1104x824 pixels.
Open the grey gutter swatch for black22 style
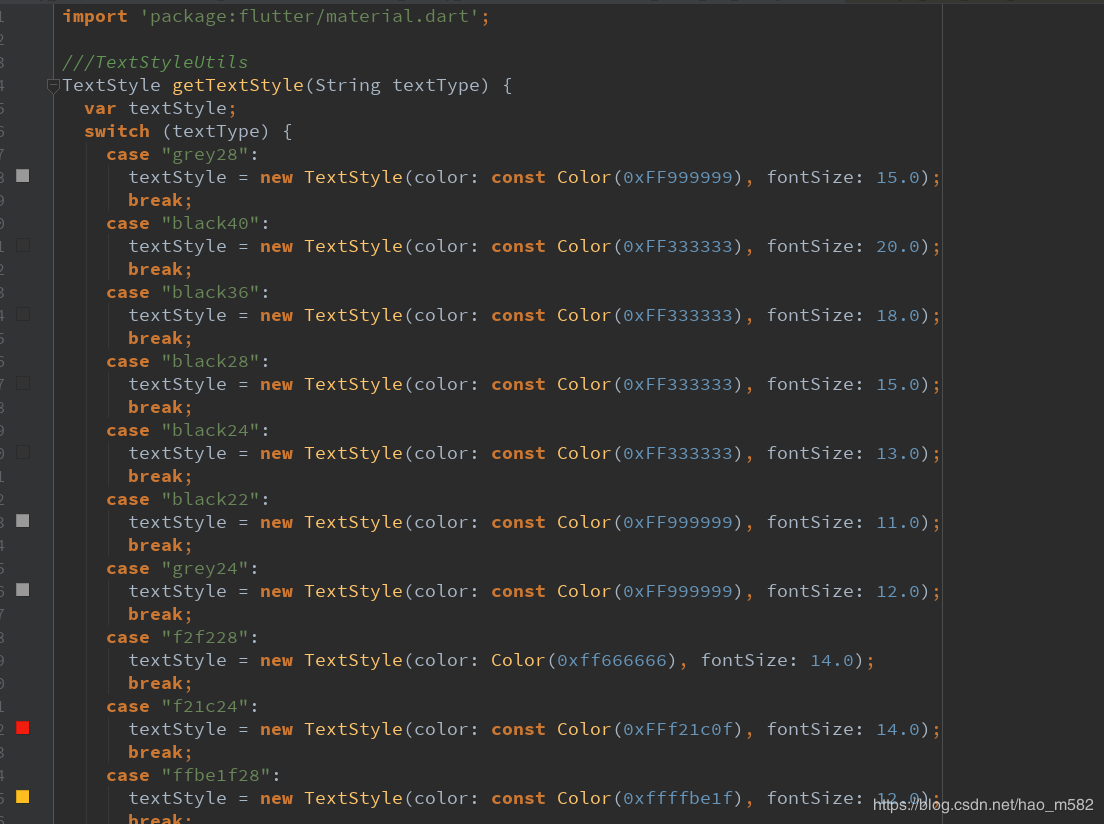click(23, 521)
